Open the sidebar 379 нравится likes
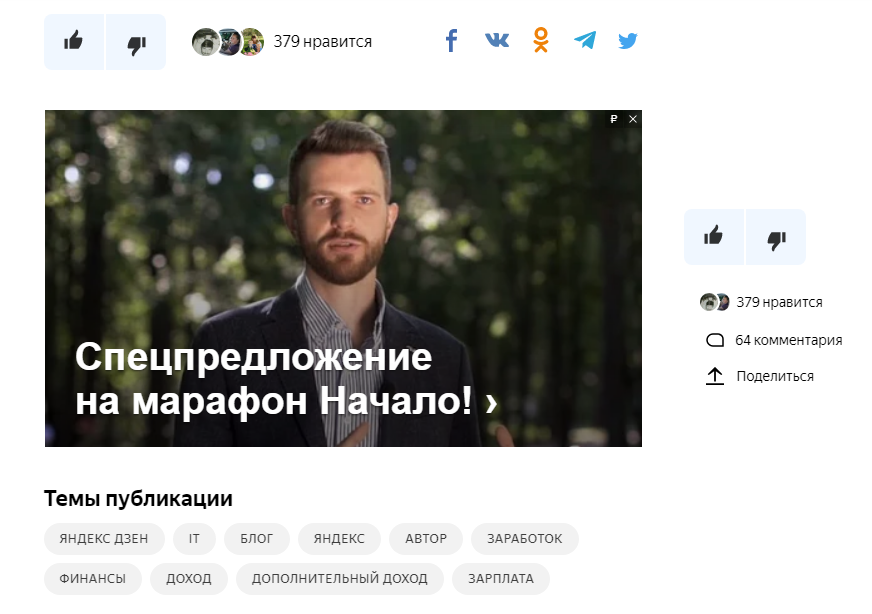872x614 pixels. pyautogui.click(x=761, y=302)
